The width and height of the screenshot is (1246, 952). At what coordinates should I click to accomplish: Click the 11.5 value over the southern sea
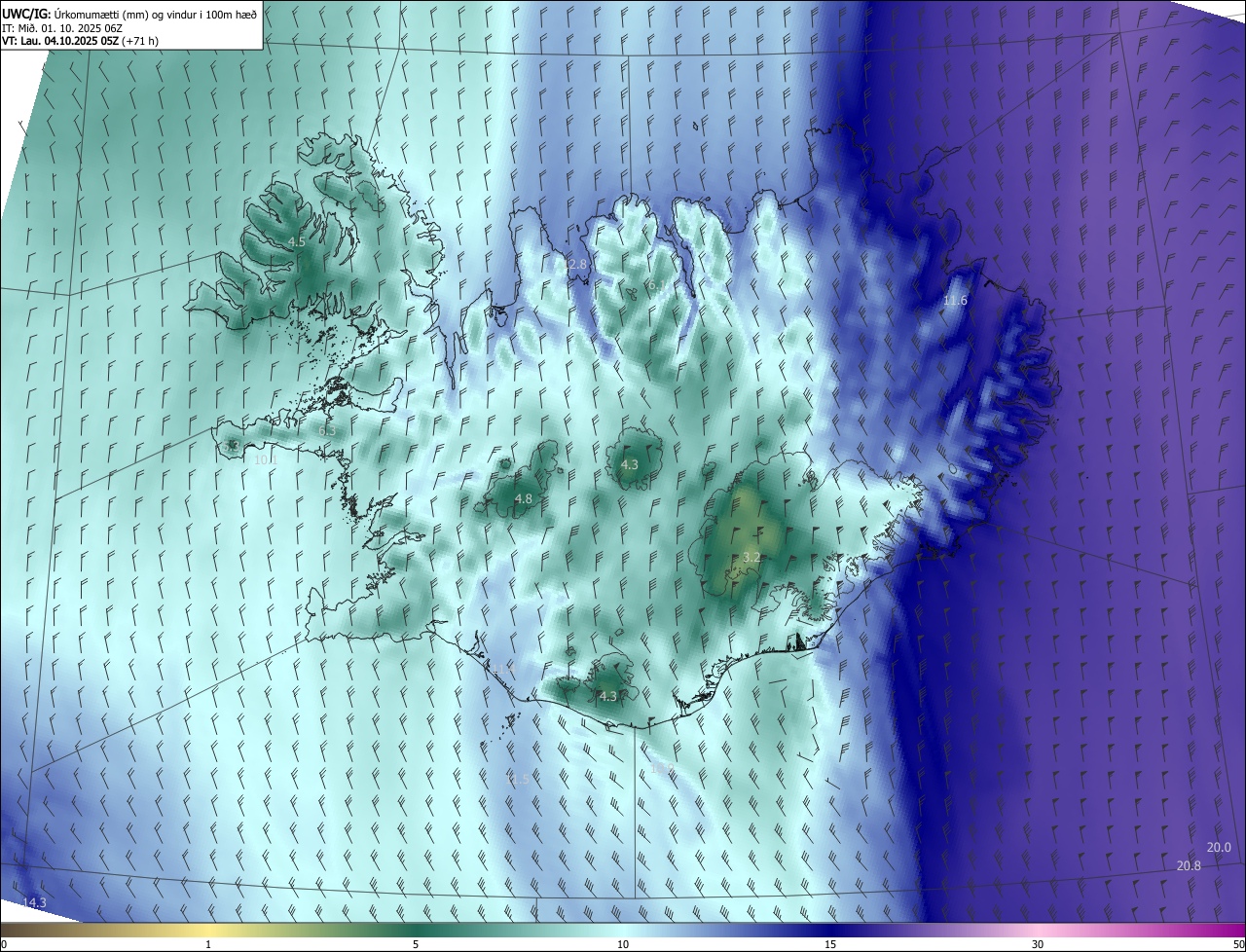pyautogui.click(x=517, y=780)
